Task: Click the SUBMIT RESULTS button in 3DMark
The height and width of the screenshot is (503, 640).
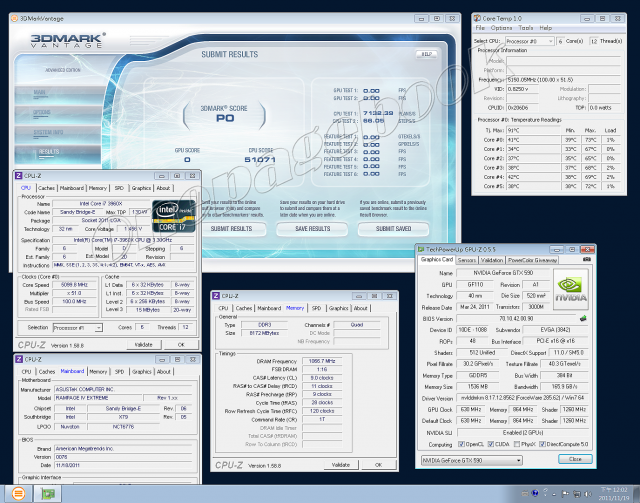Action: coord(231,229)
